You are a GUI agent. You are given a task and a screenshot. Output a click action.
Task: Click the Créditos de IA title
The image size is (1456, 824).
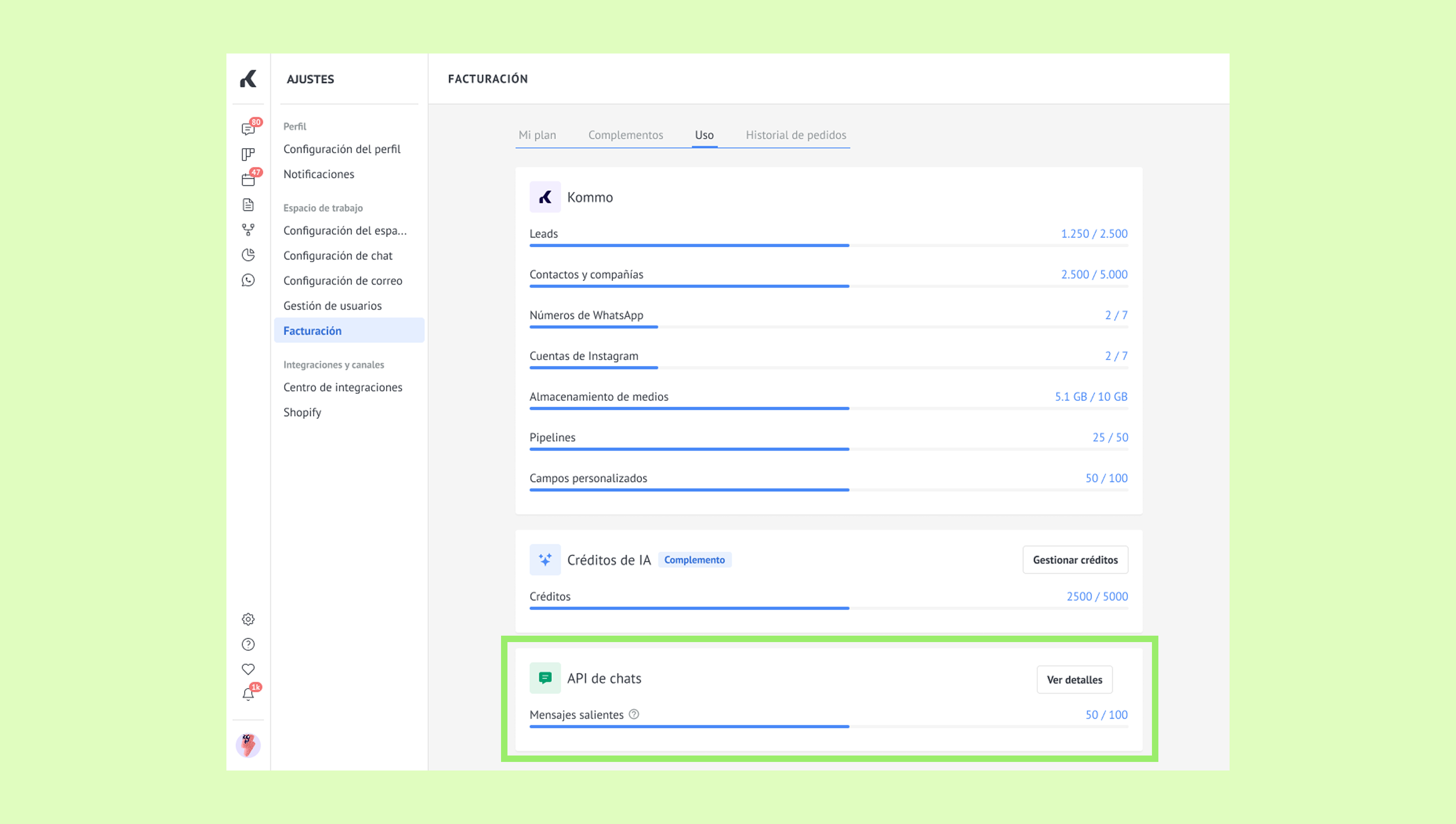(609, 560)
